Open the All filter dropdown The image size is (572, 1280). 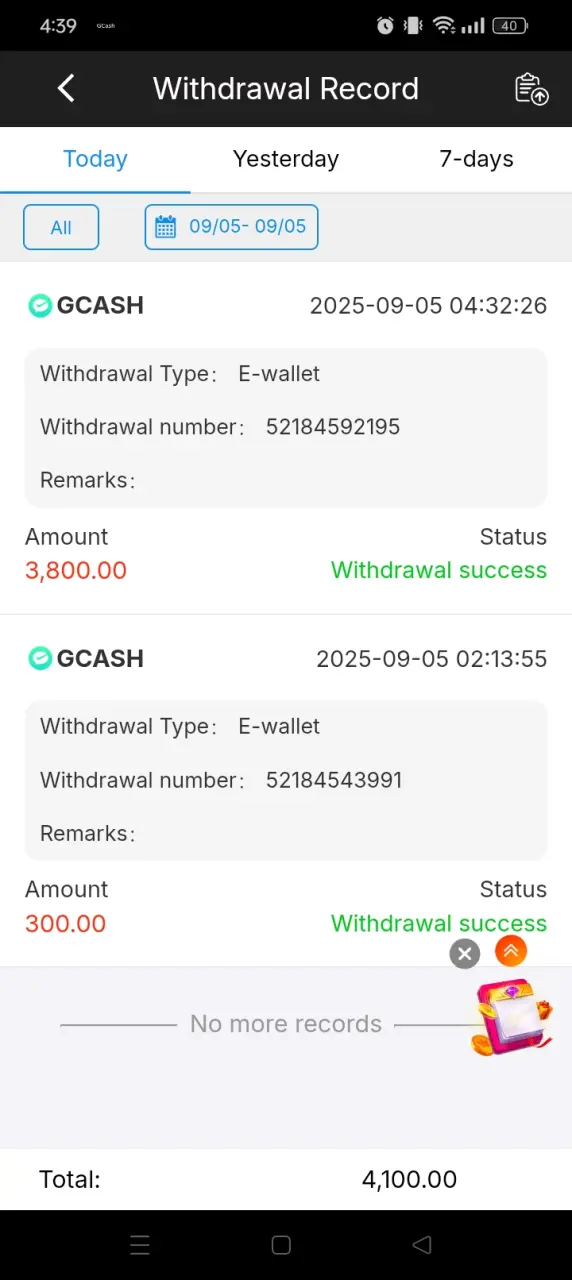61,227
